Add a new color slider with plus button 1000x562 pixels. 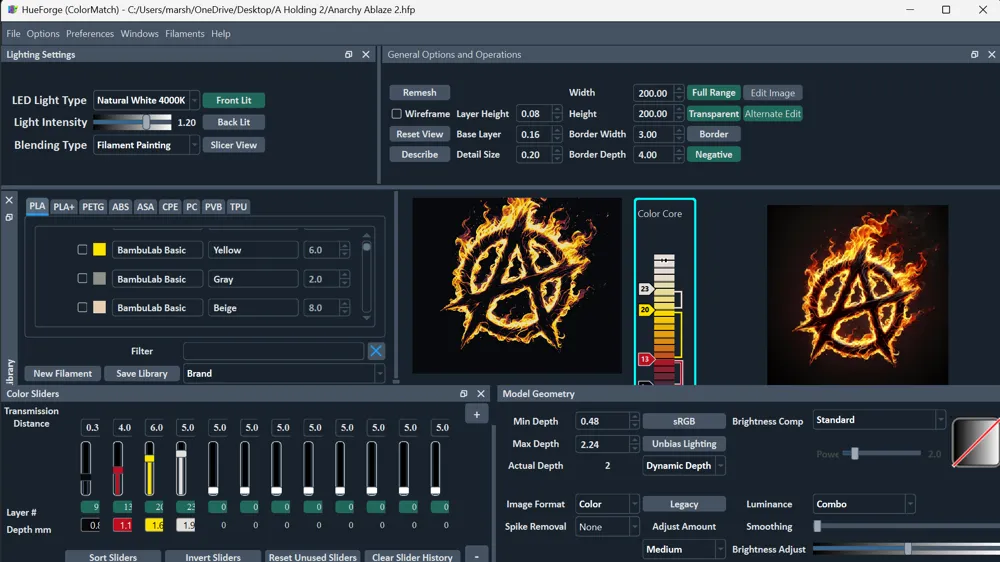pos(476,415)
